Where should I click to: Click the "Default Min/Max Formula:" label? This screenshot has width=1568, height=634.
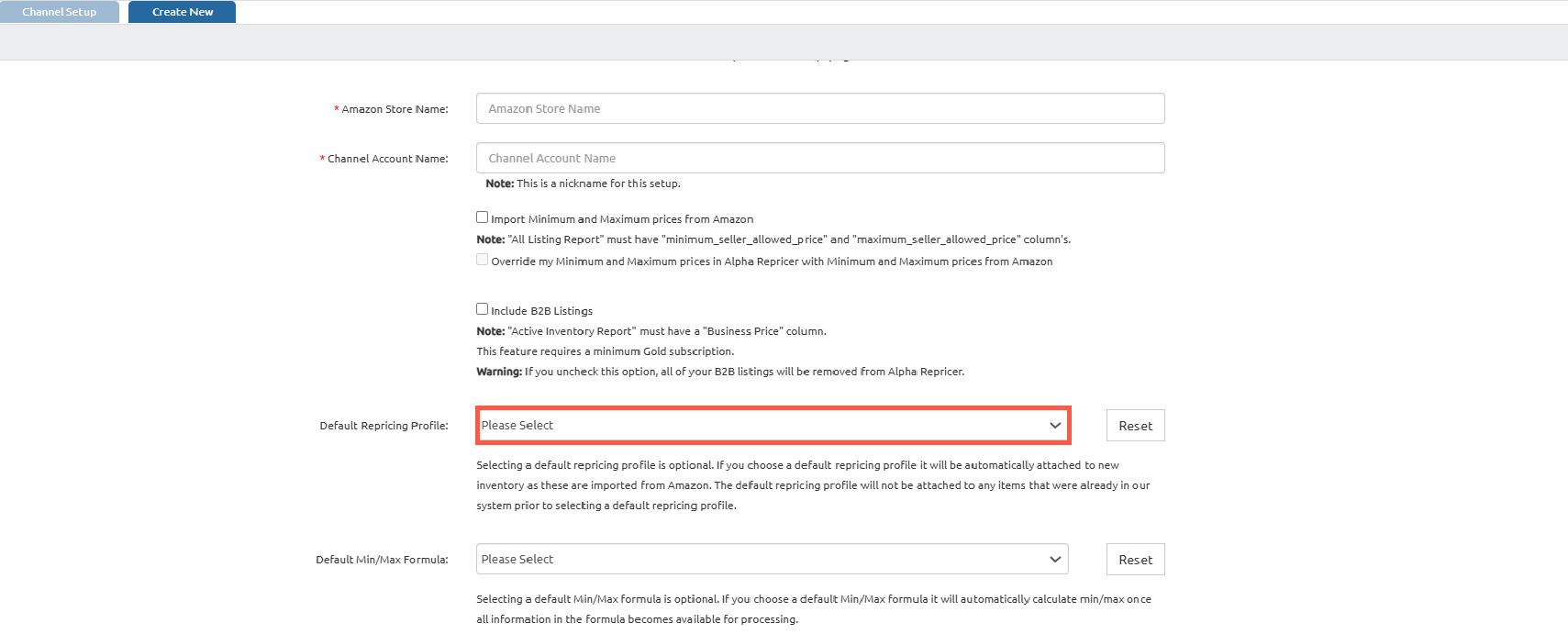382,560
